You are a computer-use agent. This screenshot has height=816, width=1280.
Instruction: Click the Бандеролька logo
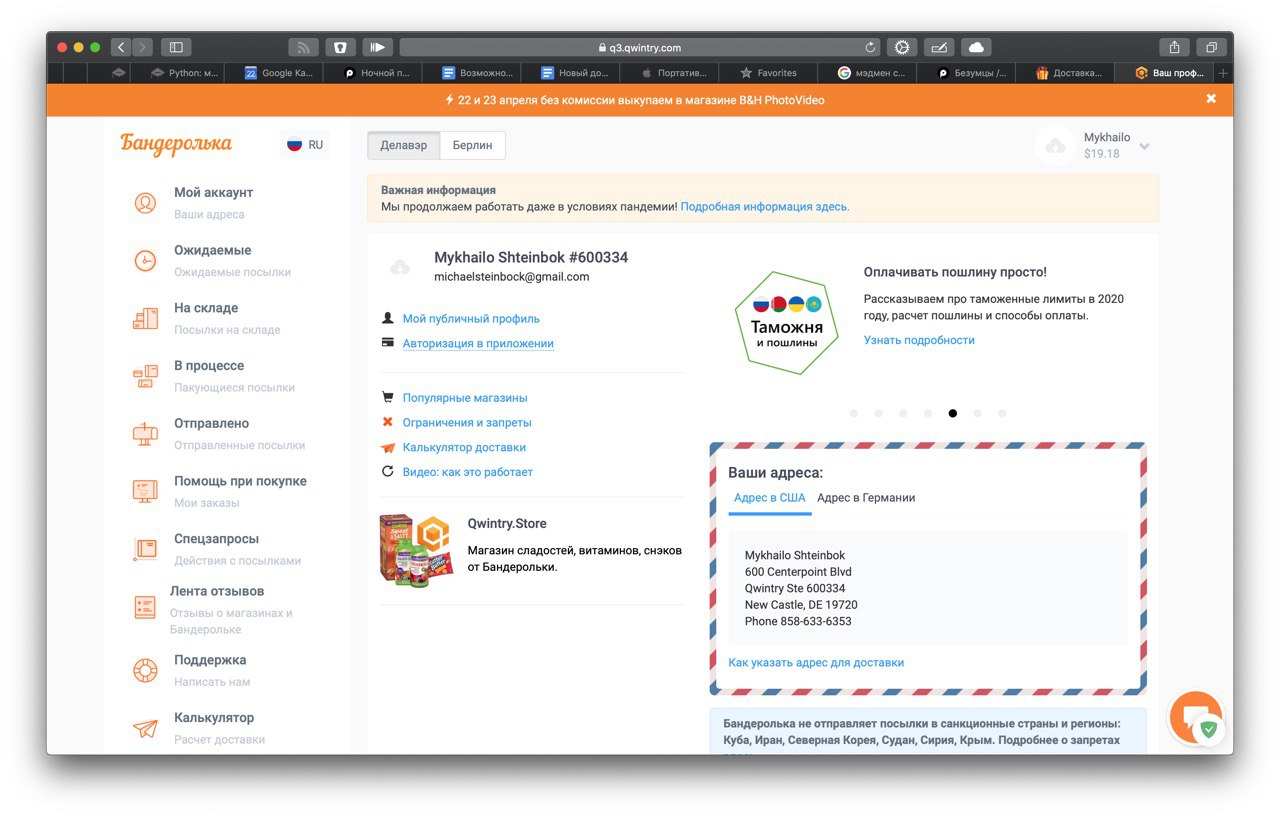(x=176, y=144)
